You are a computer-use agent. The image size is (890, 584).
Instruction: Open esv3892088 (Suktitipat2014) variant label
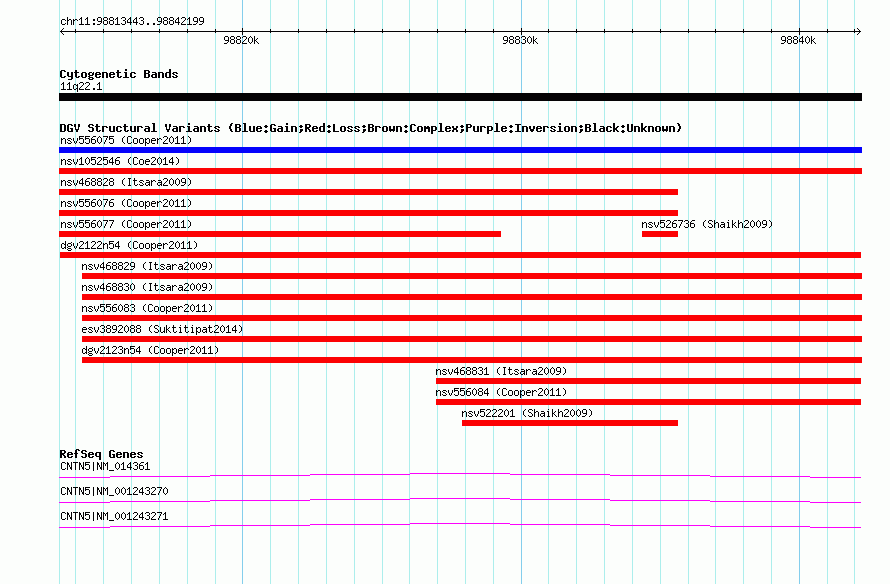162,329
